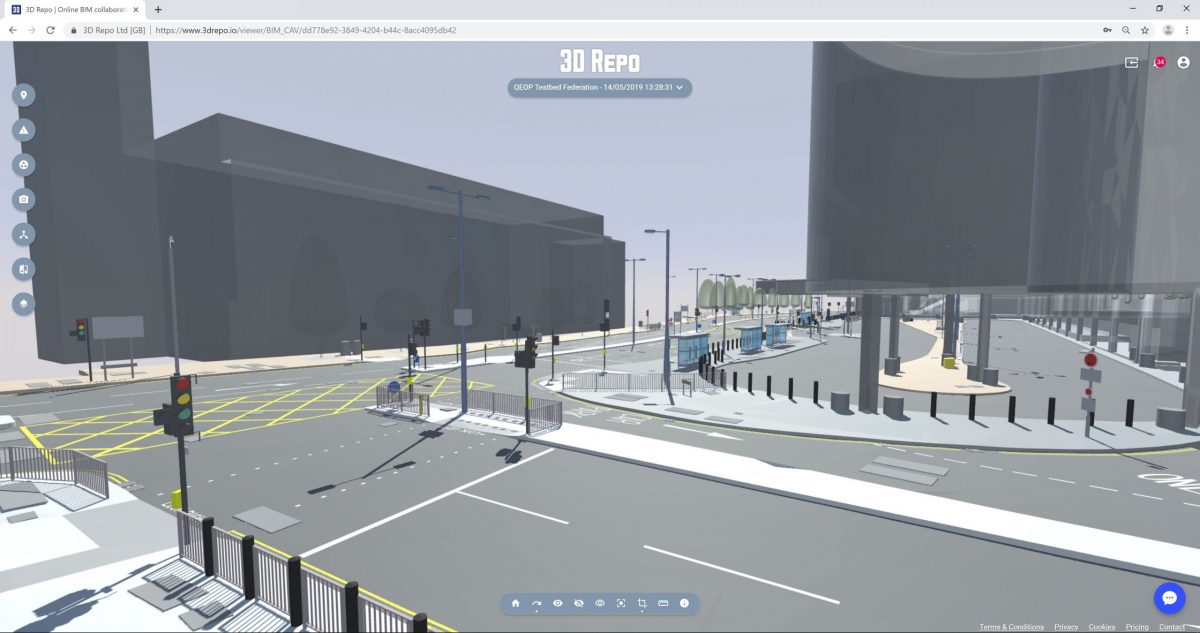Show all hidden objects with eye icon
The image size is (1200, 633).
[x=558, y=603]
